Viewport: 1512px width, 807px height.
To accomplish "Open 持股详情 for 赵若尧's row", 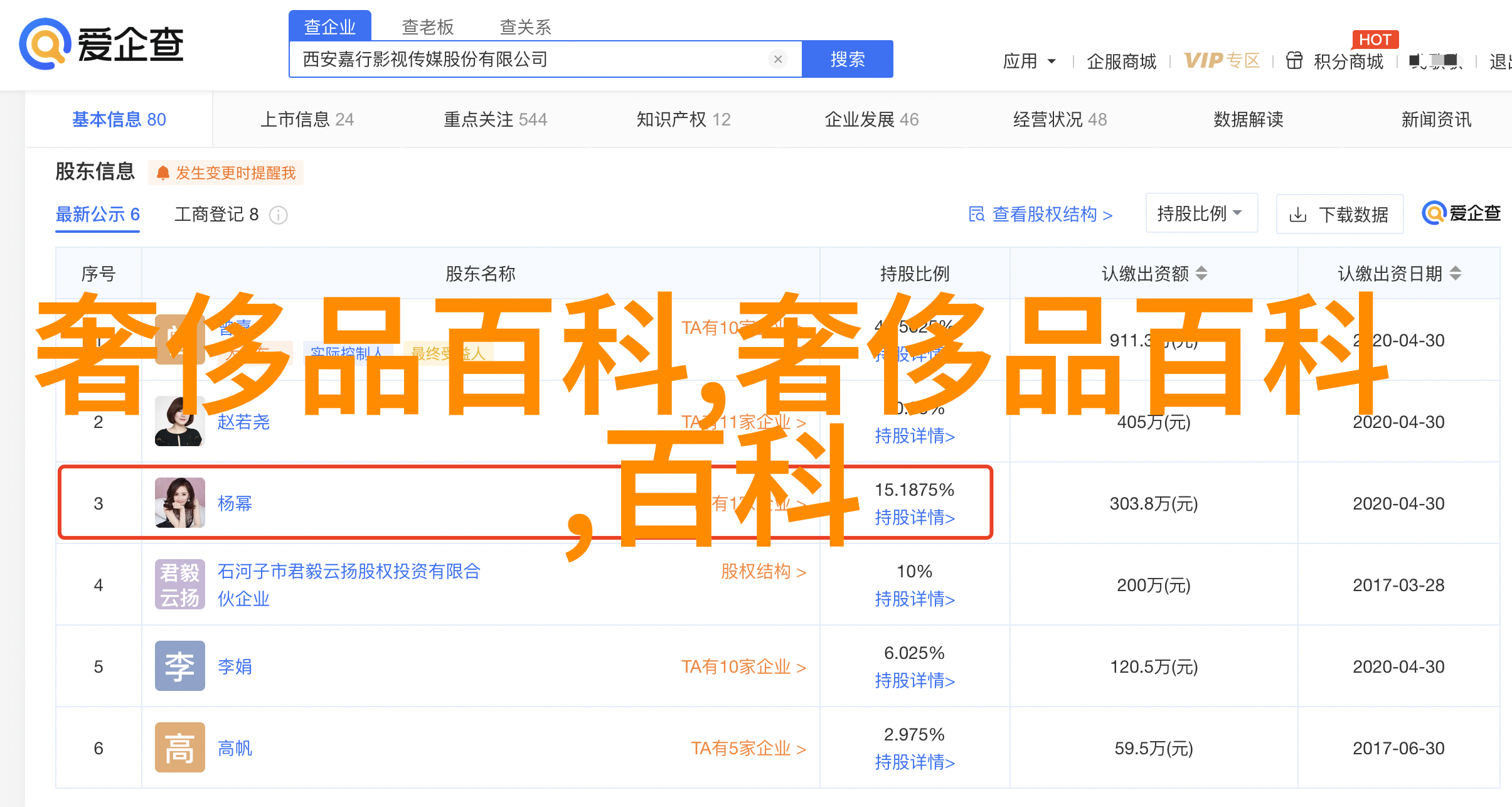I will [x=915, y=436].
